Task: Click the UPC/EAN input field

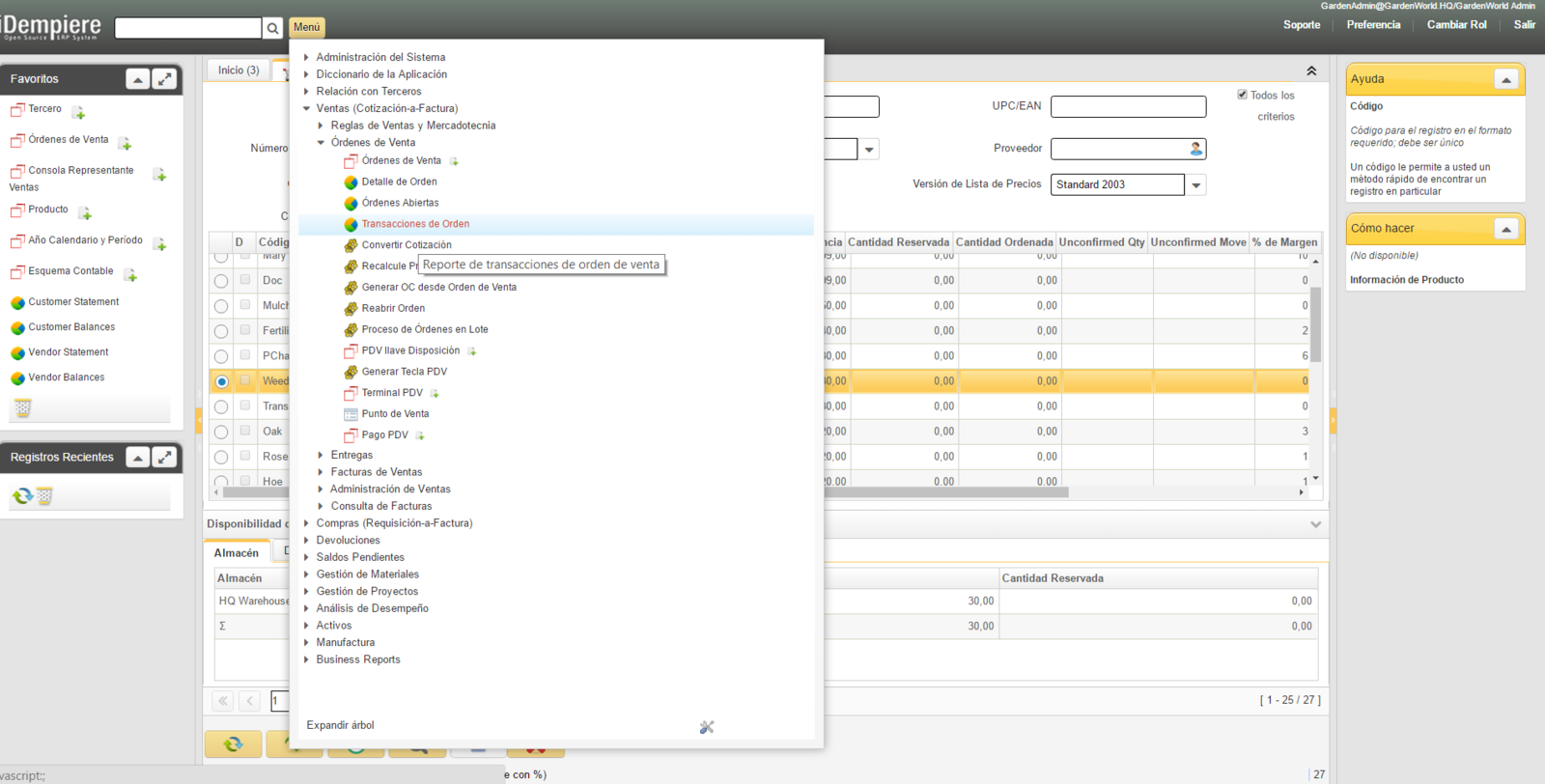Action: 1128,106
